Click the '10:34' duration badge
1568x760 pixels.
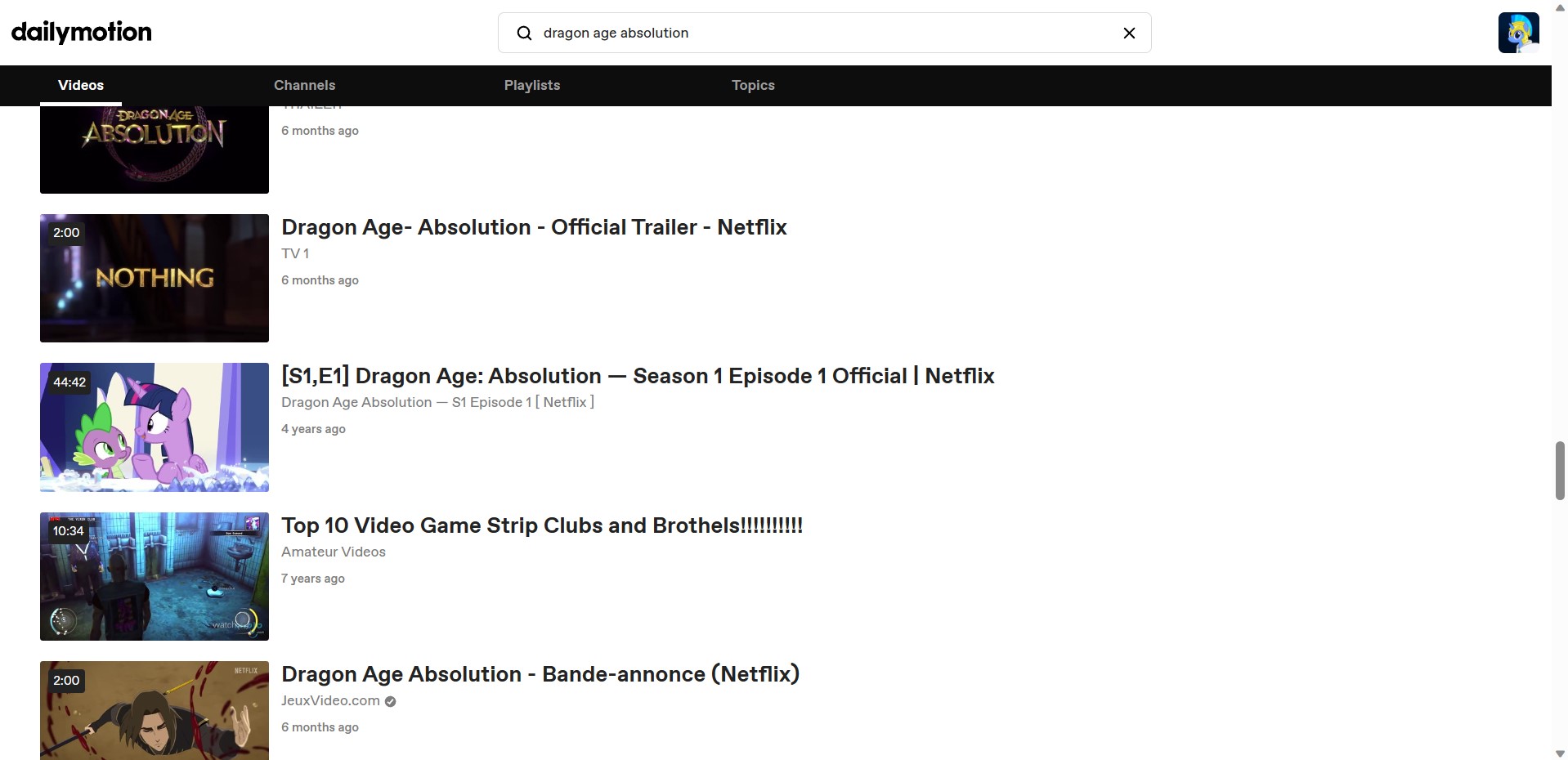click(69, 531)
